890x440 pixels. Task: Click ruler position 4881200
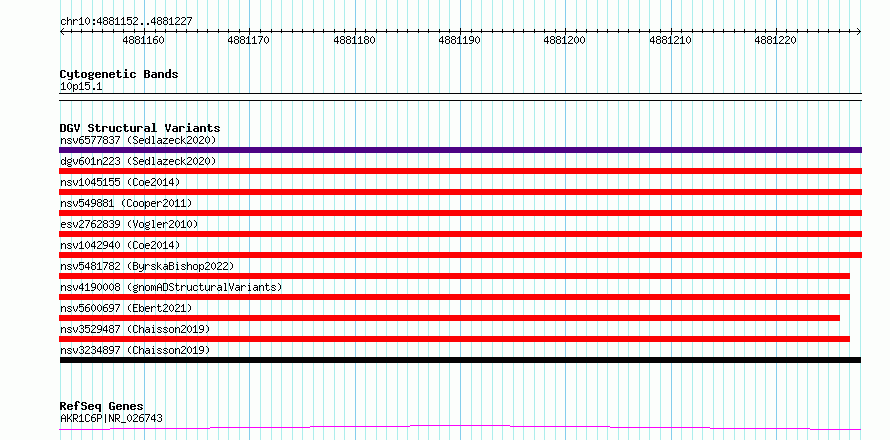coord(565,41)
